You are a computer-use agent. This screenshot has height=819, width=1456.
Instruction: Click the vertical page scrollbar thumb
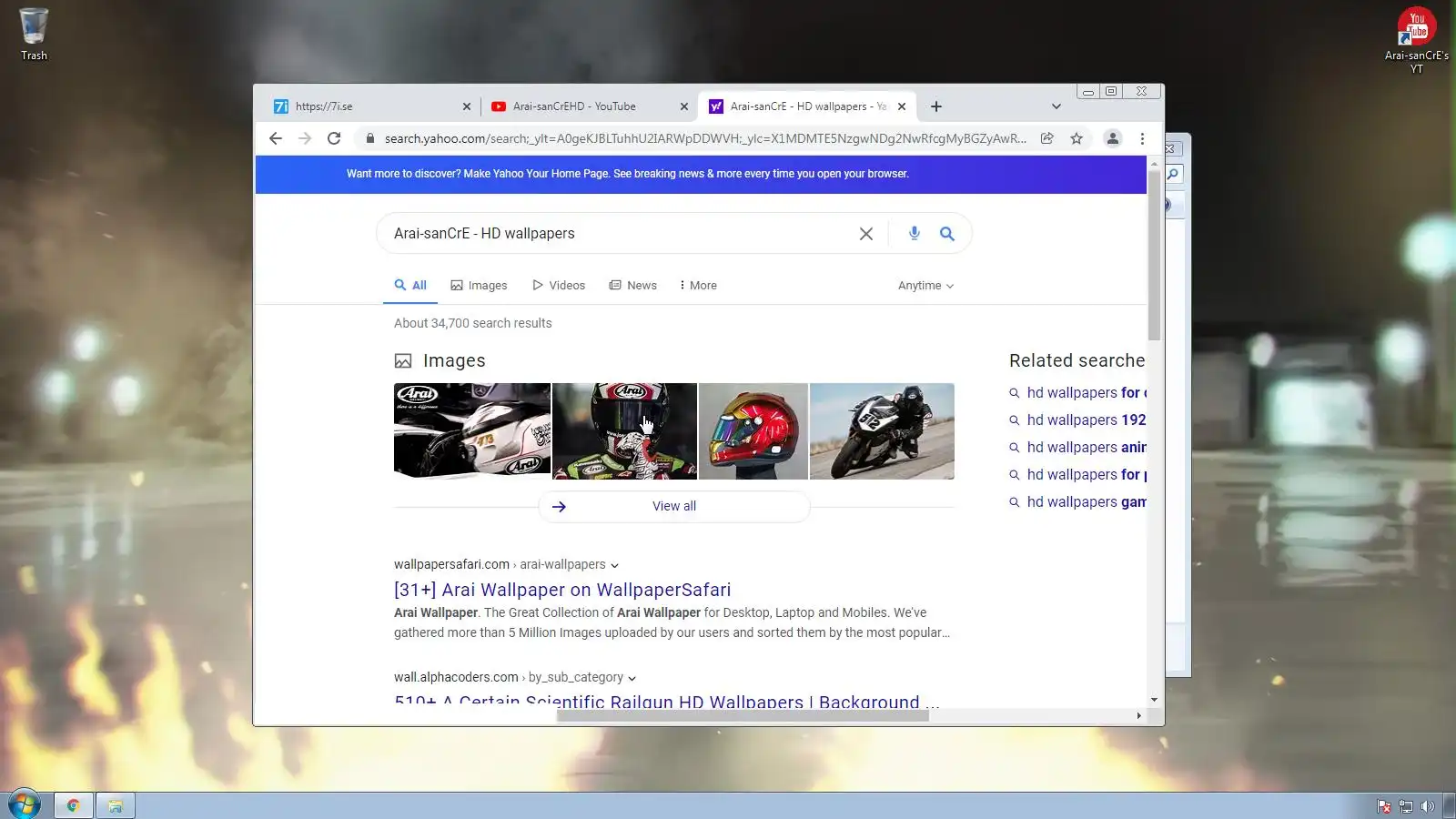pos(1154,255)
